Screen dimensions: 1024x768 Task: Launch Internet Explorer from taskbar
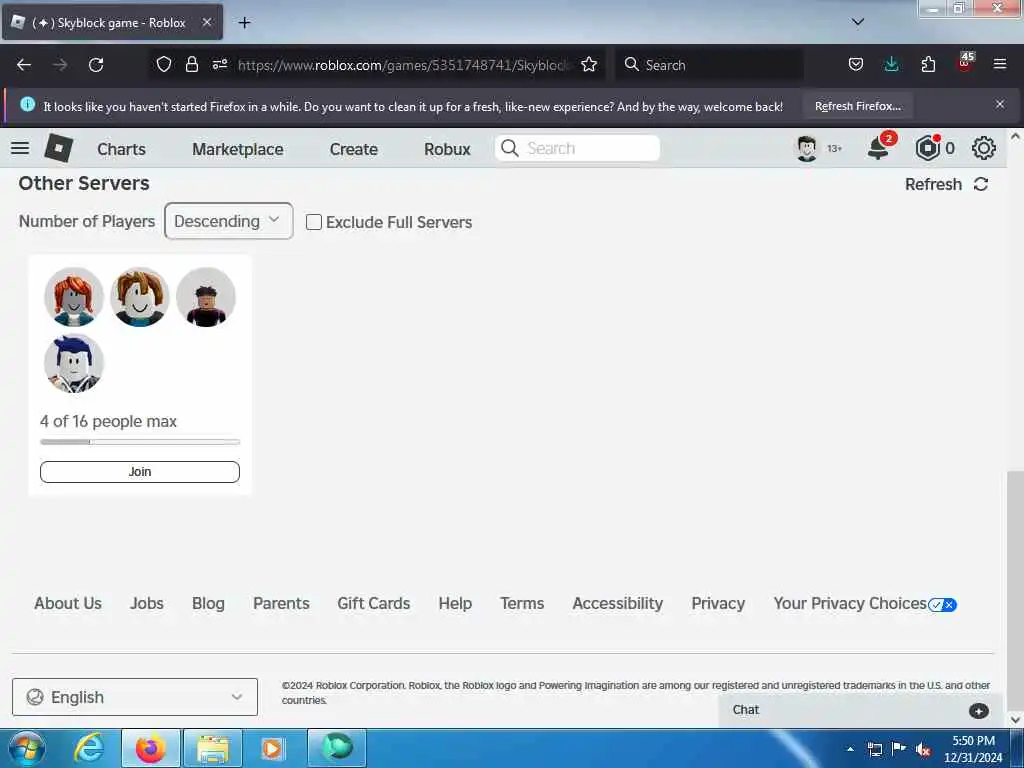pyautogui.click(x=88, y=748)
